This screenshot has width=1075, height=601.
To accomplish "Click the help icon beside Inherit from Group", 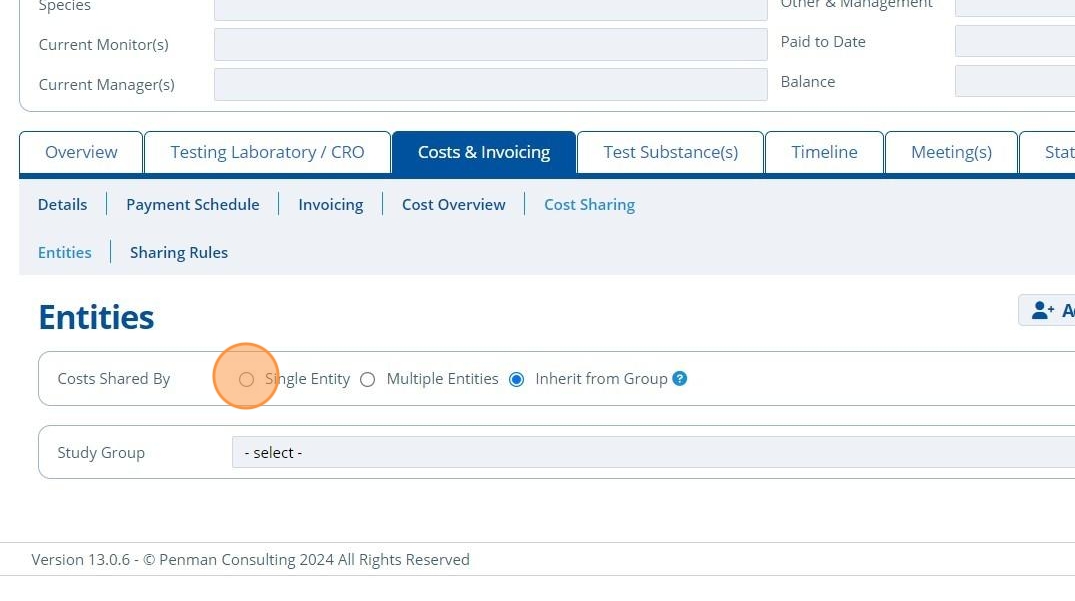I will point(679,379).
